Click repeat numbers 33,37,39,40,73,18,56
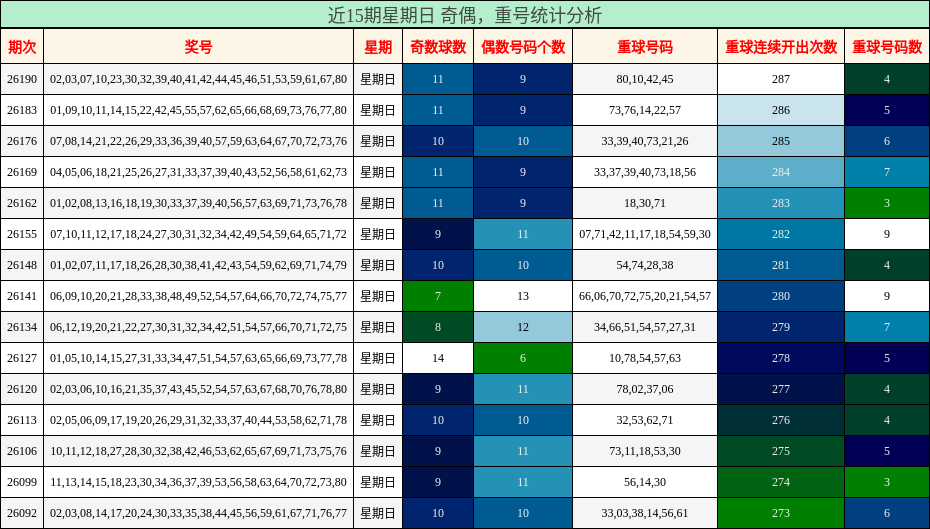Viewport: 930px width, 529px height. 645,172
